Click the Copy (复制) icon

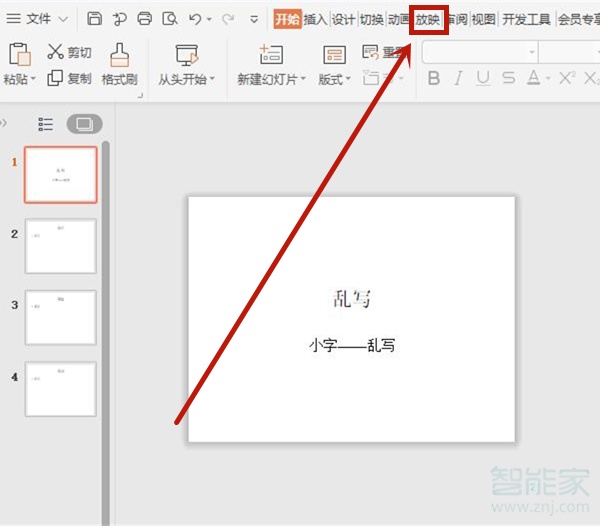pos(55,78)
